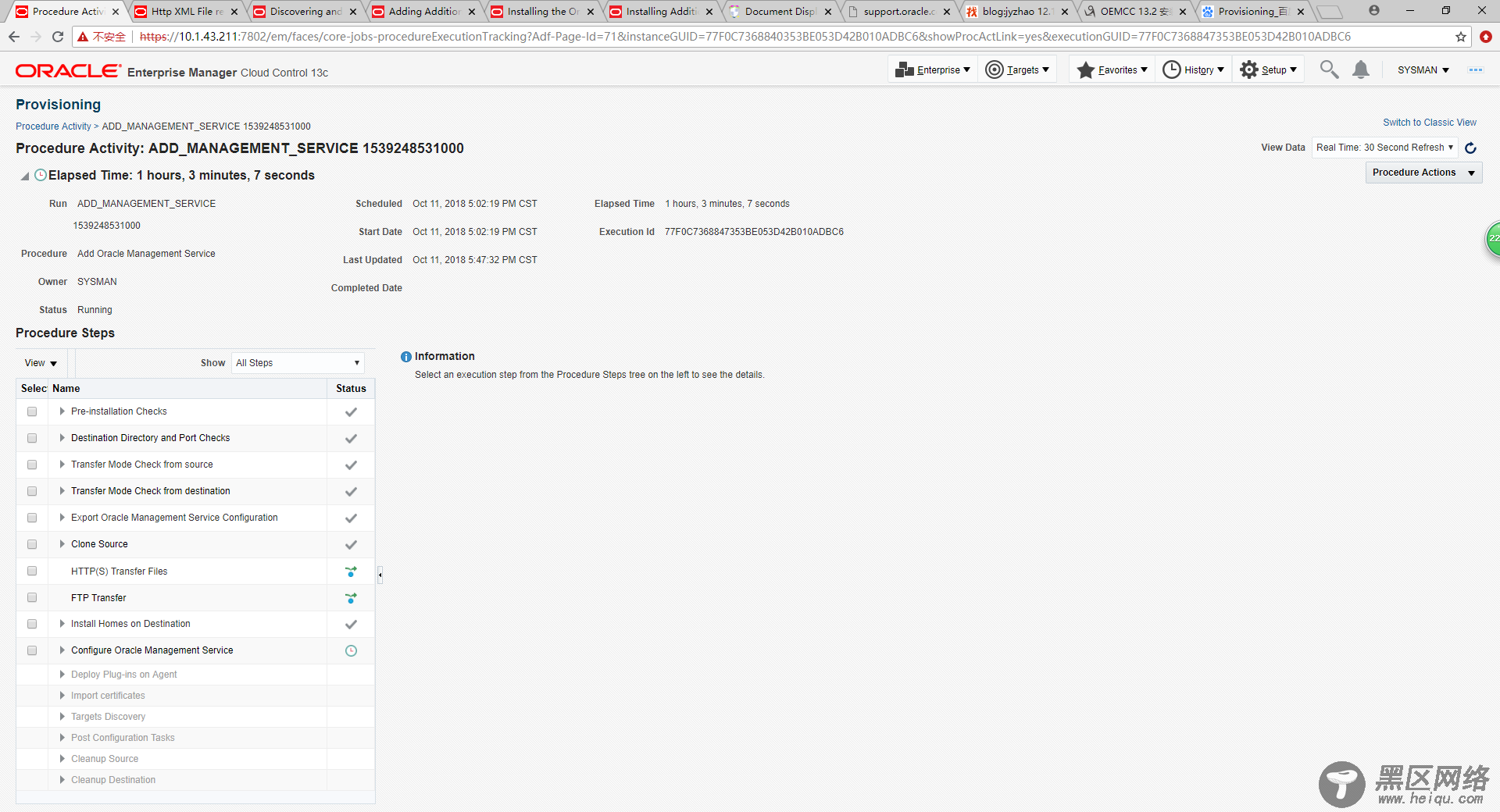The height and width of the screenshot is (812, 1500).
Task: Open the Procedure Actions dropdown
Action: pyautogui.click(x=1423, y=173)
